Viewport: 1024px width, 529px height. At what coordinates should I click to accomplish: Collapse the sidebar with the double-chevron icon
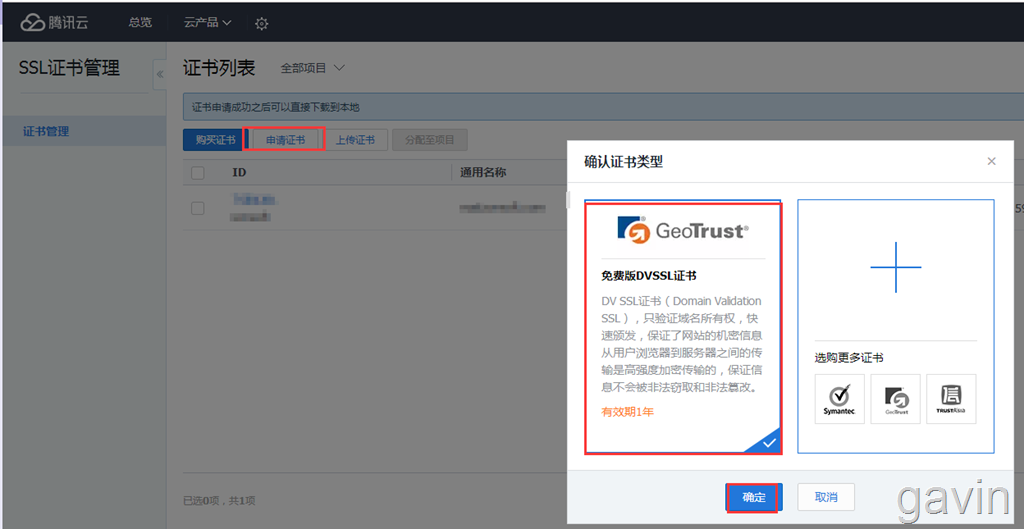(160, 74)
